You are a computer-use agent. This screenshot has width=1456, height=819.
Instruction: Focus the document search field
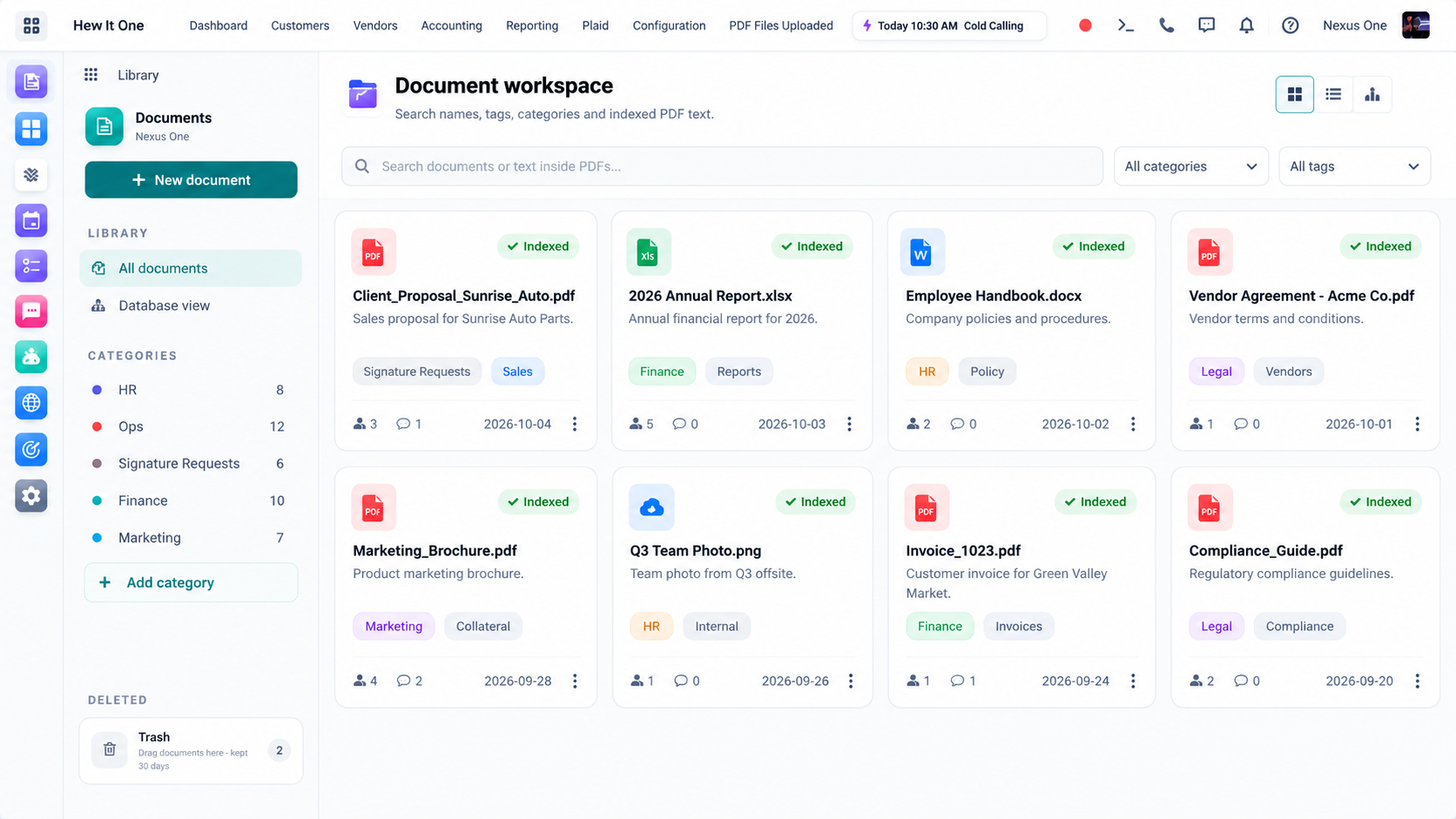click(x=722, y=166)
